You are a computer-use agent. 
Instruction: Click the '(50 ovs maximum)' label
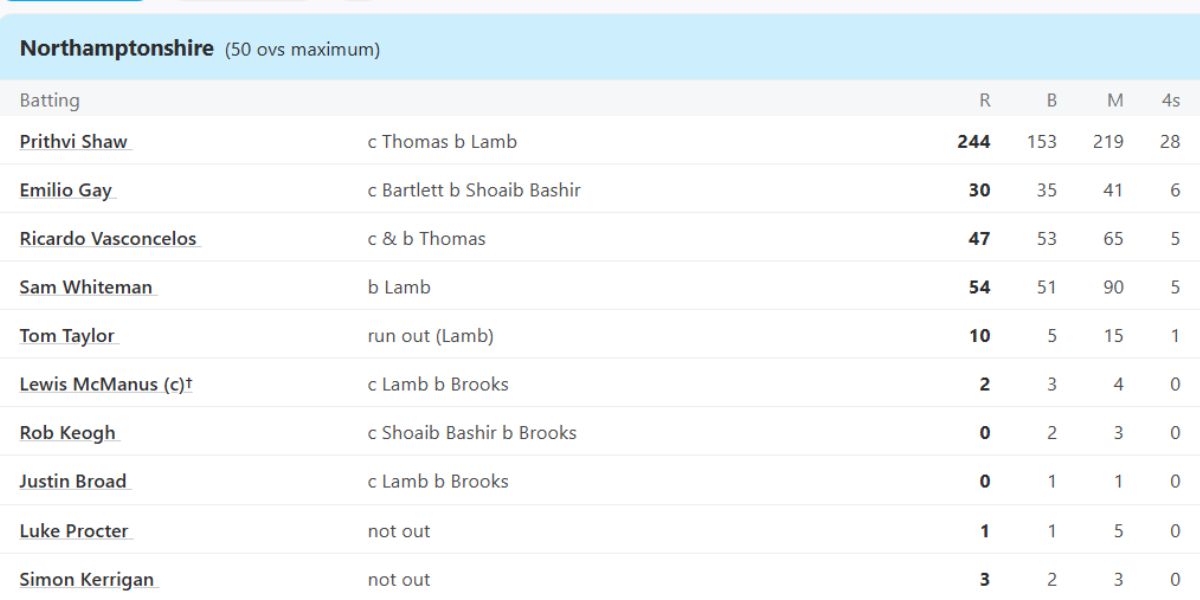pos(302,49)
